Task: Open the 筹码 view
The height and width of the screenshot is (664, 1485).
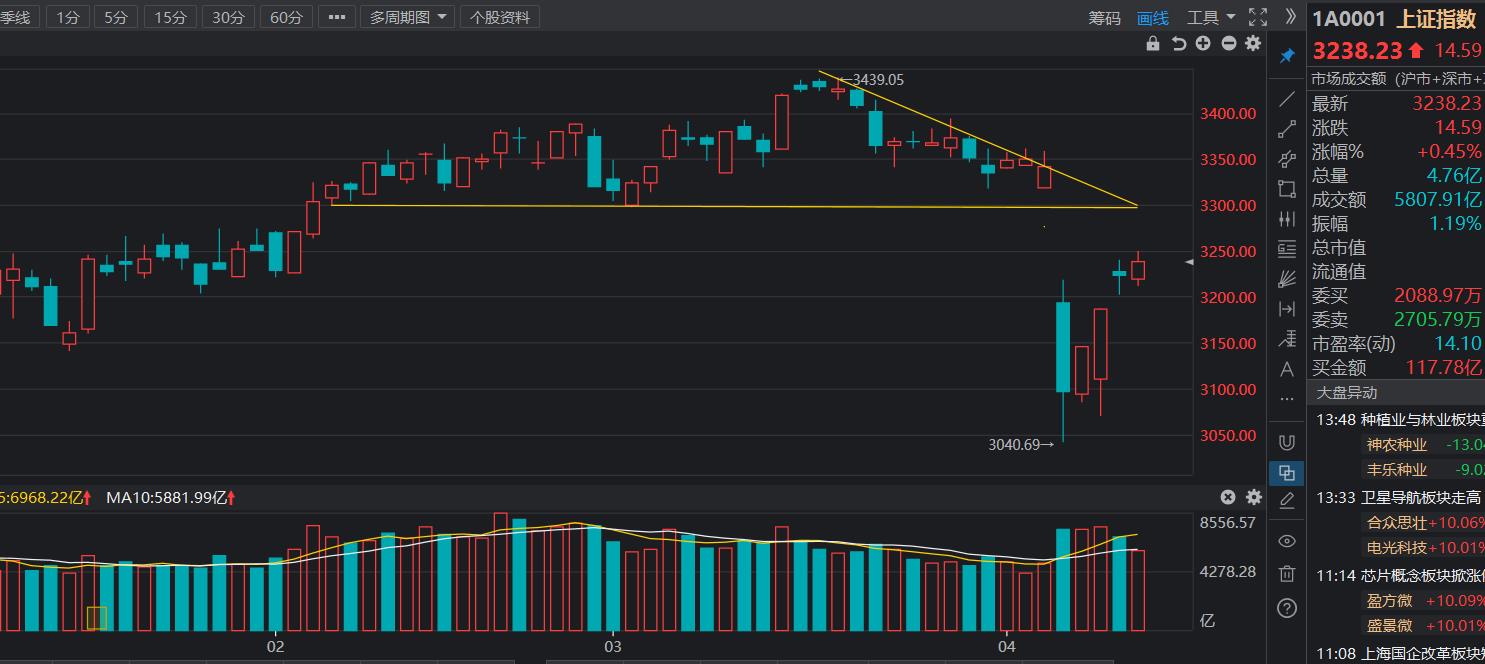Action: click(x=1104, y=18)
